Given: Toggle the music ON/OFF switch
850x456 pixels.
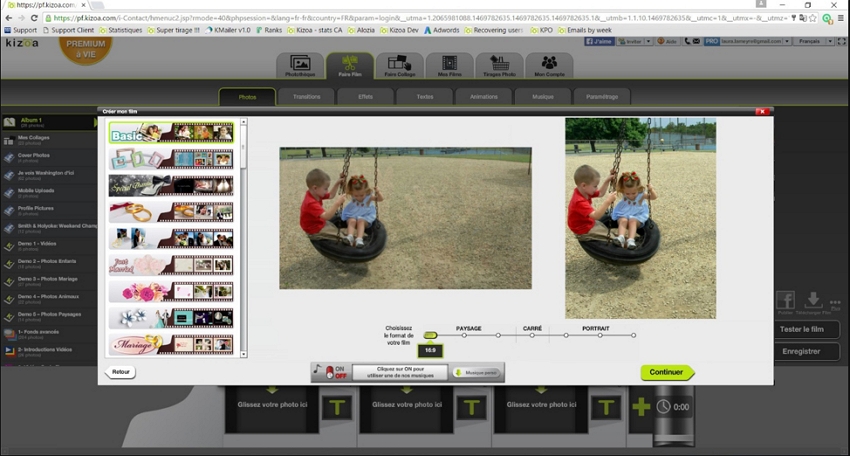Looking at the screenshot, I should [328, 372].
